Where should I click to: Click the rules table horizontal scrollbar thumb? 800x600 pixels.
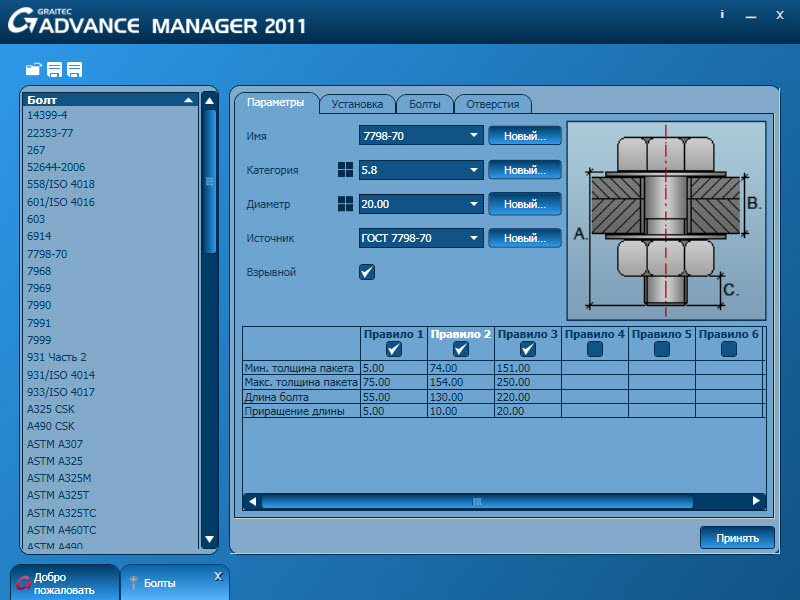[x=477, y=501]
